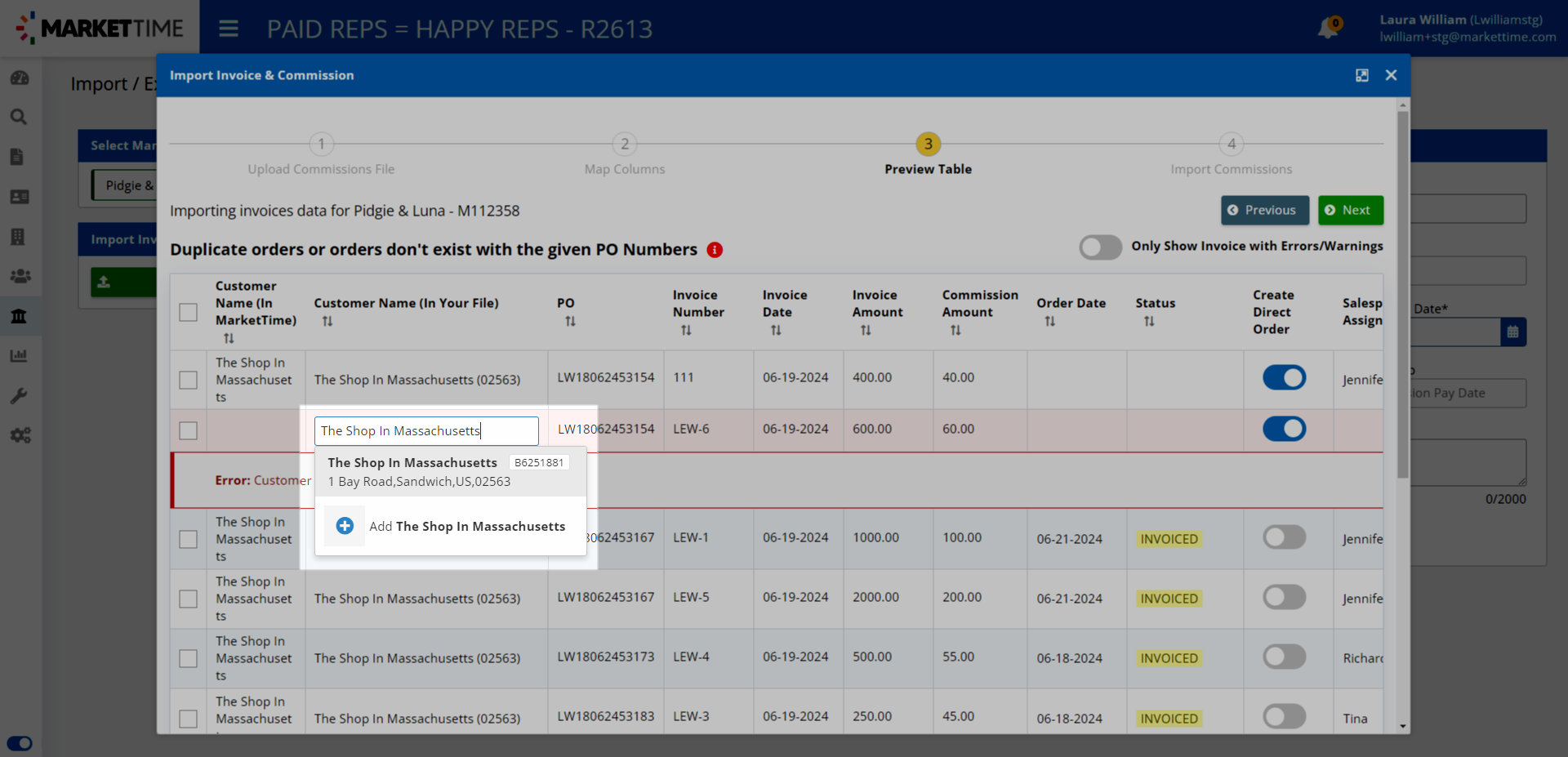Enable Create Direct Order for invoice LEW-1

click(x=1284, y=537)
